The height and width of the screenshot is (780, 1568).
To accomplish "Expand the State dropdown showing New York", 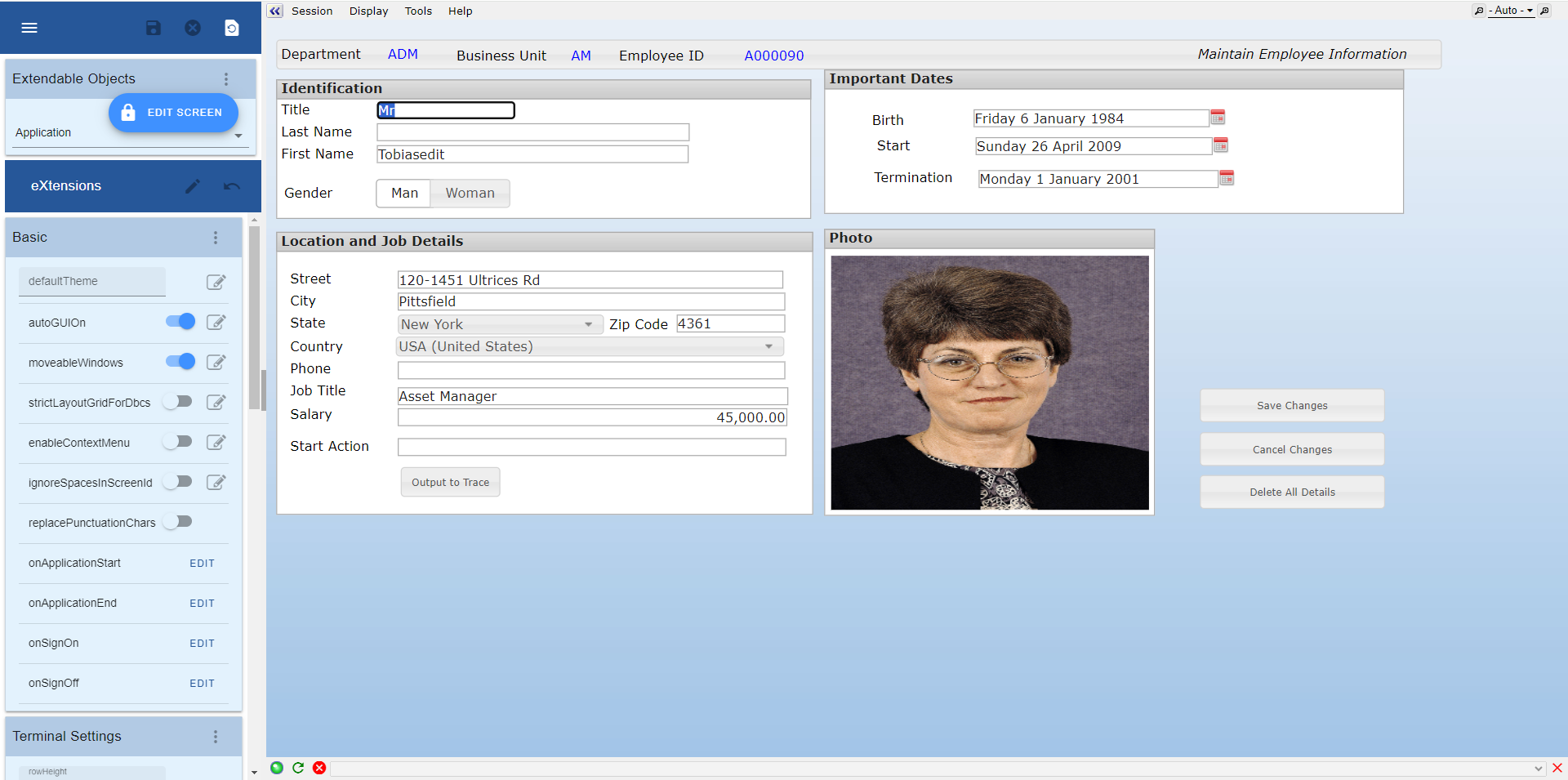I will pyautogui.click(x=588, y=324).
